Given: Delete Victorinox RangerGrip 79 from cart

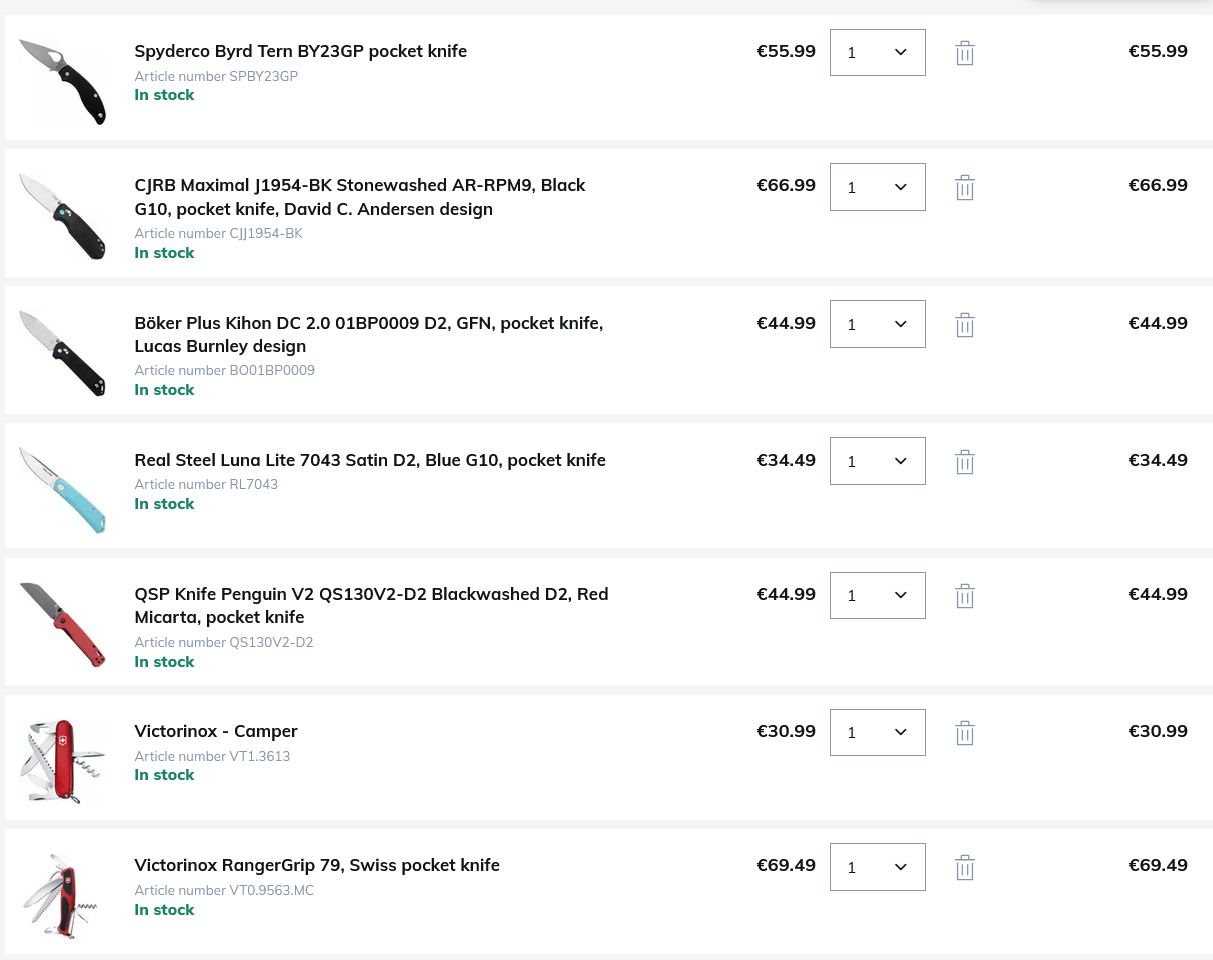Looking at the screenshot, I should (964, 867).
